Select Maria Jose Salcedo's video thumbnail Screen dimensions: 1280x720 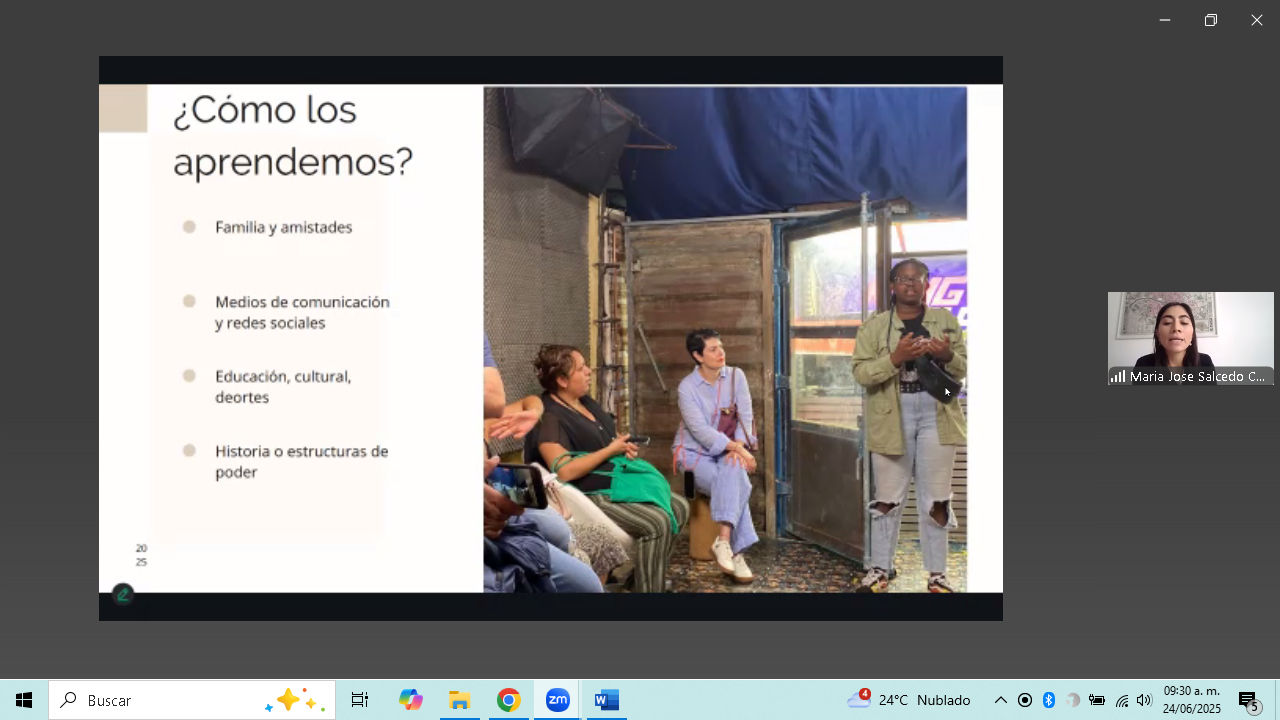click(x=1190, y=338)
